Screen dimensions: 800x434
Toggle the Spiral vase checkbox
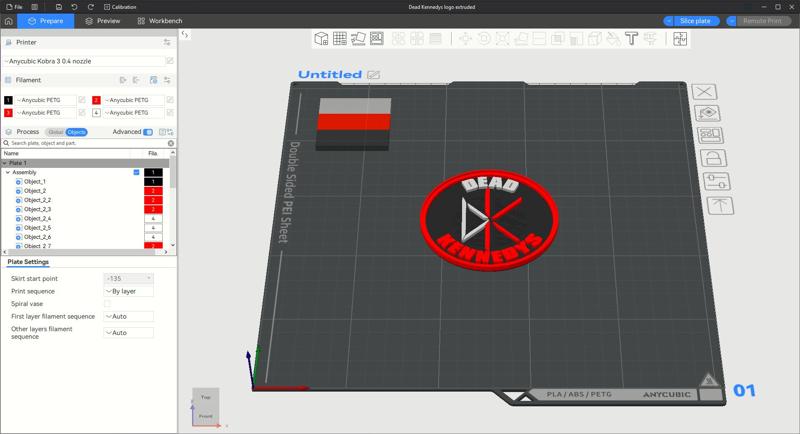(x=107, y=304)
